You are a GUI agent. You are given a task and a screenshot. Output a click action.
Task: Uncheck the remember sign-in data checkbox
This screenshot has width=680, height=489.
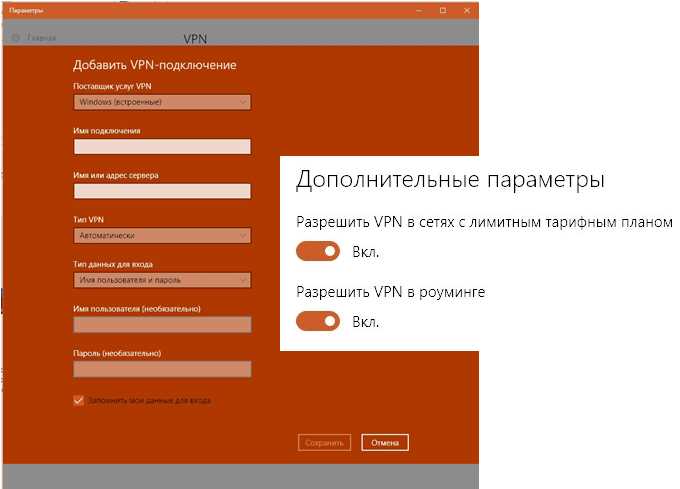click(x=78, y=400)
